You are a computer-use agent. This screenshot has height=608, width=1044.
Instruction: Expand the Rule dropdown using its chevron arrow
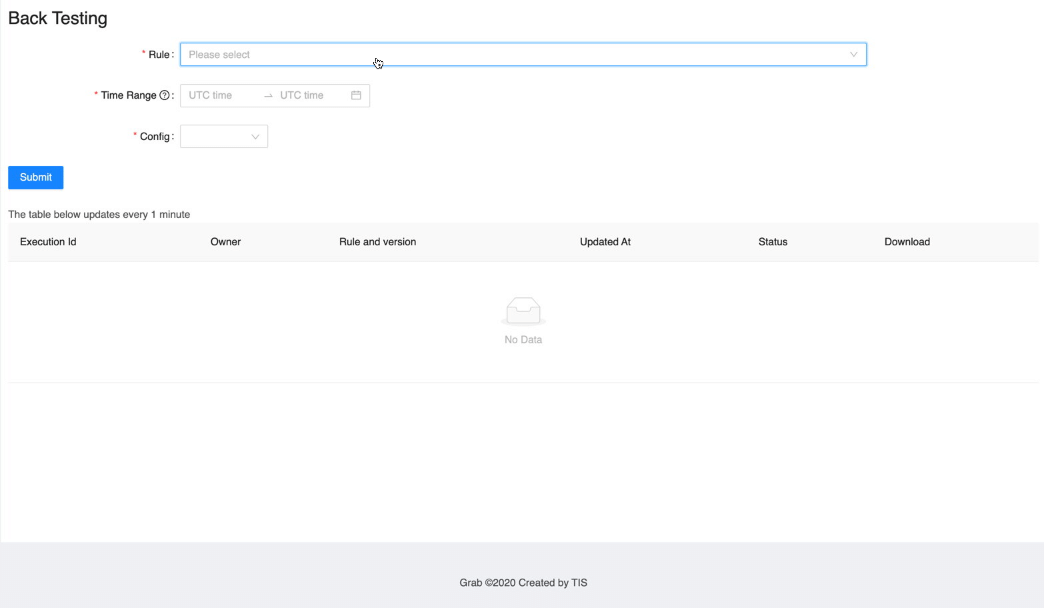point(853,55)
